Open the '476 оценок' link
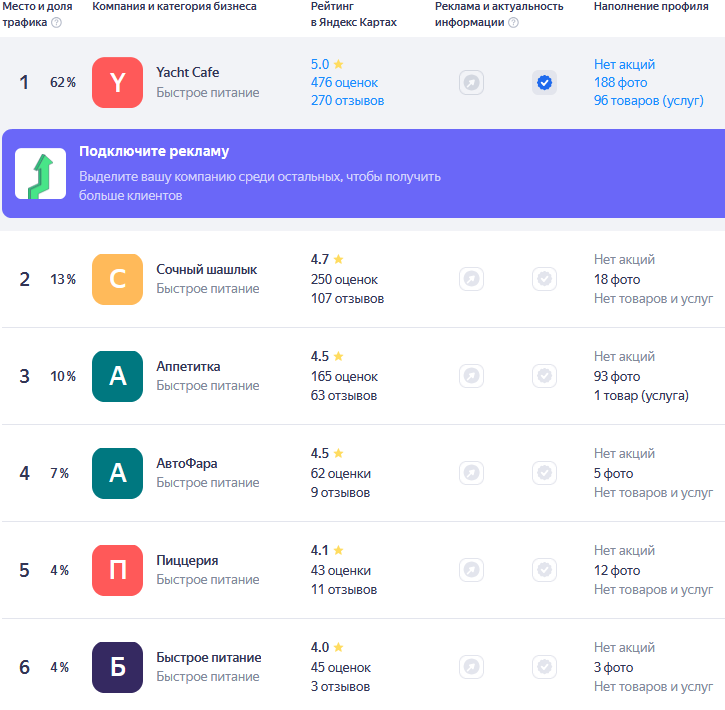The image size is (725, 710). tap(344, 83)
